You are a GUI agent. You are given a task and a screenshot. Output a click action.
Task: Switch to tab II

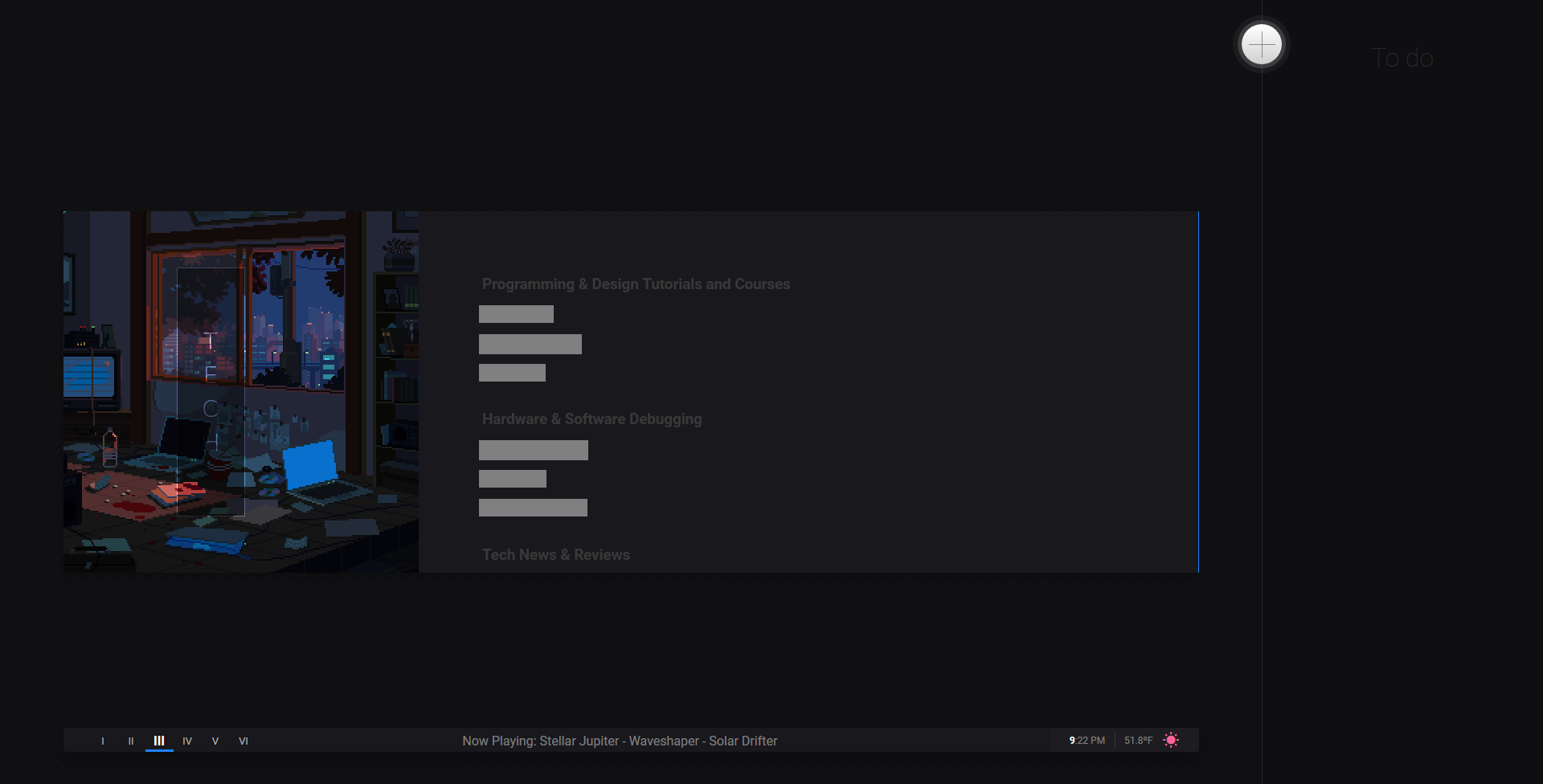[x=131, y=741]
